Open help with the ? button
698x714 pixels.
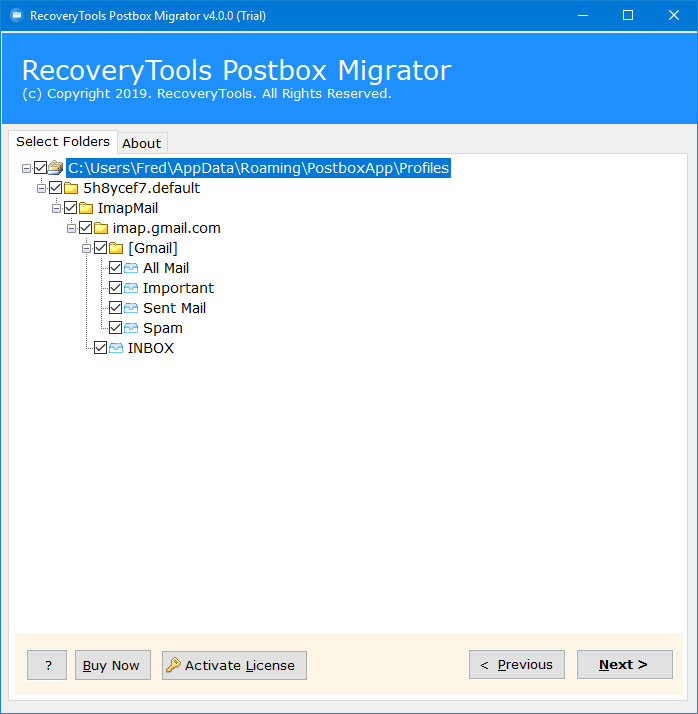[x=47, y=665]
